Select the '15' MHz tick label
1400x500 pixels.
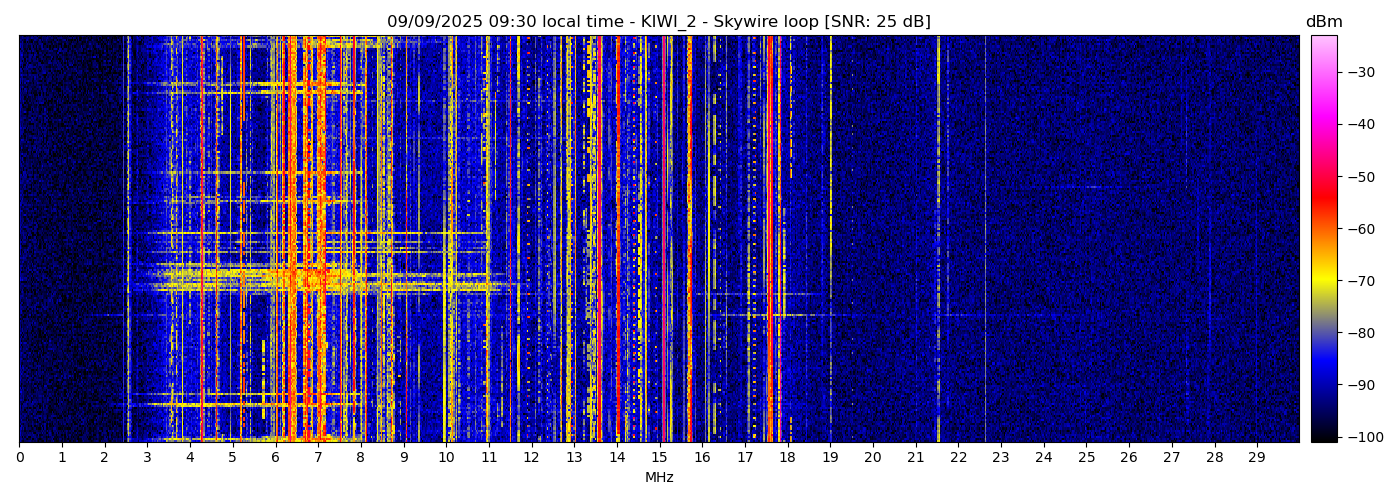pos(659,457)
